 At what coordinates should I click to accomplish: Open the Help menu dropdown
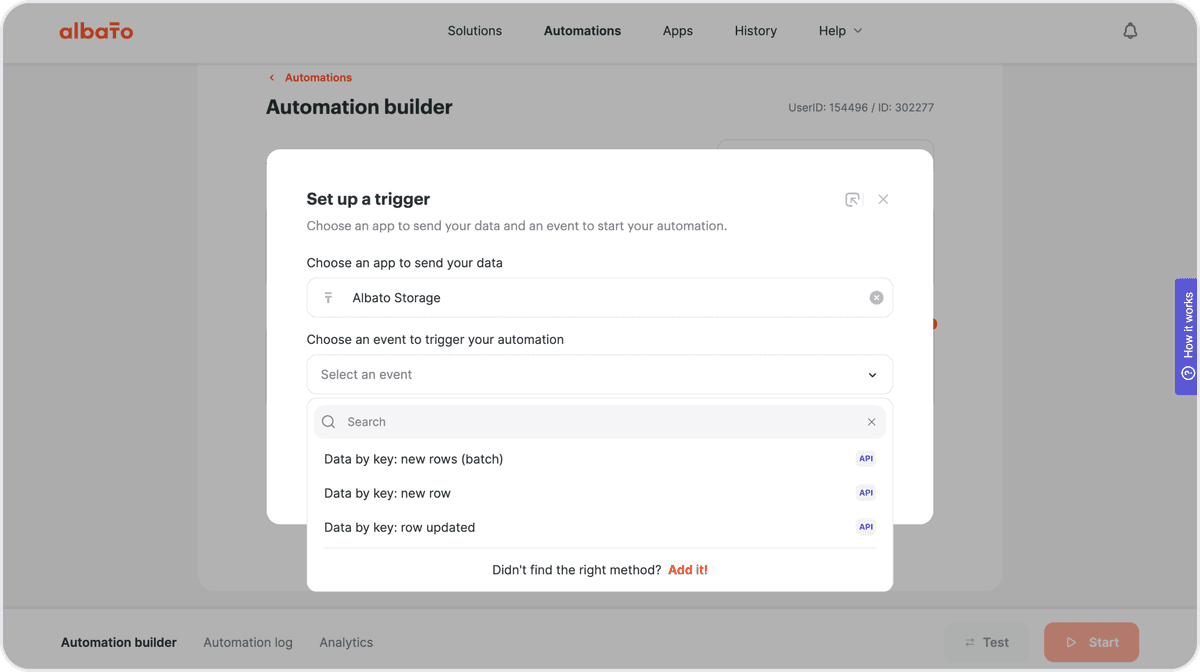[840, 31]
